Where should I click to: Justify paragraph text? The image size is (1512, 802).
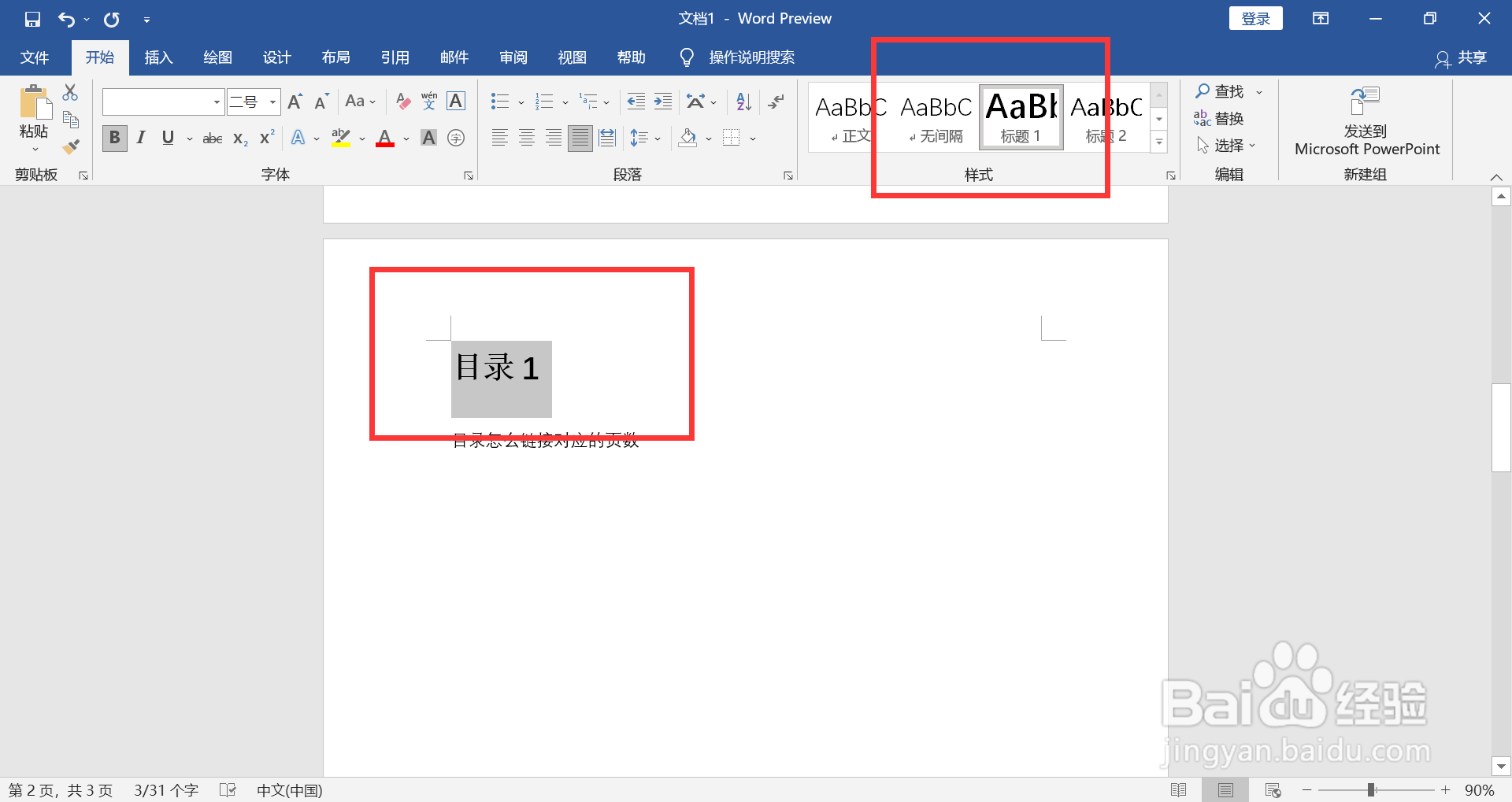[580, 139]
